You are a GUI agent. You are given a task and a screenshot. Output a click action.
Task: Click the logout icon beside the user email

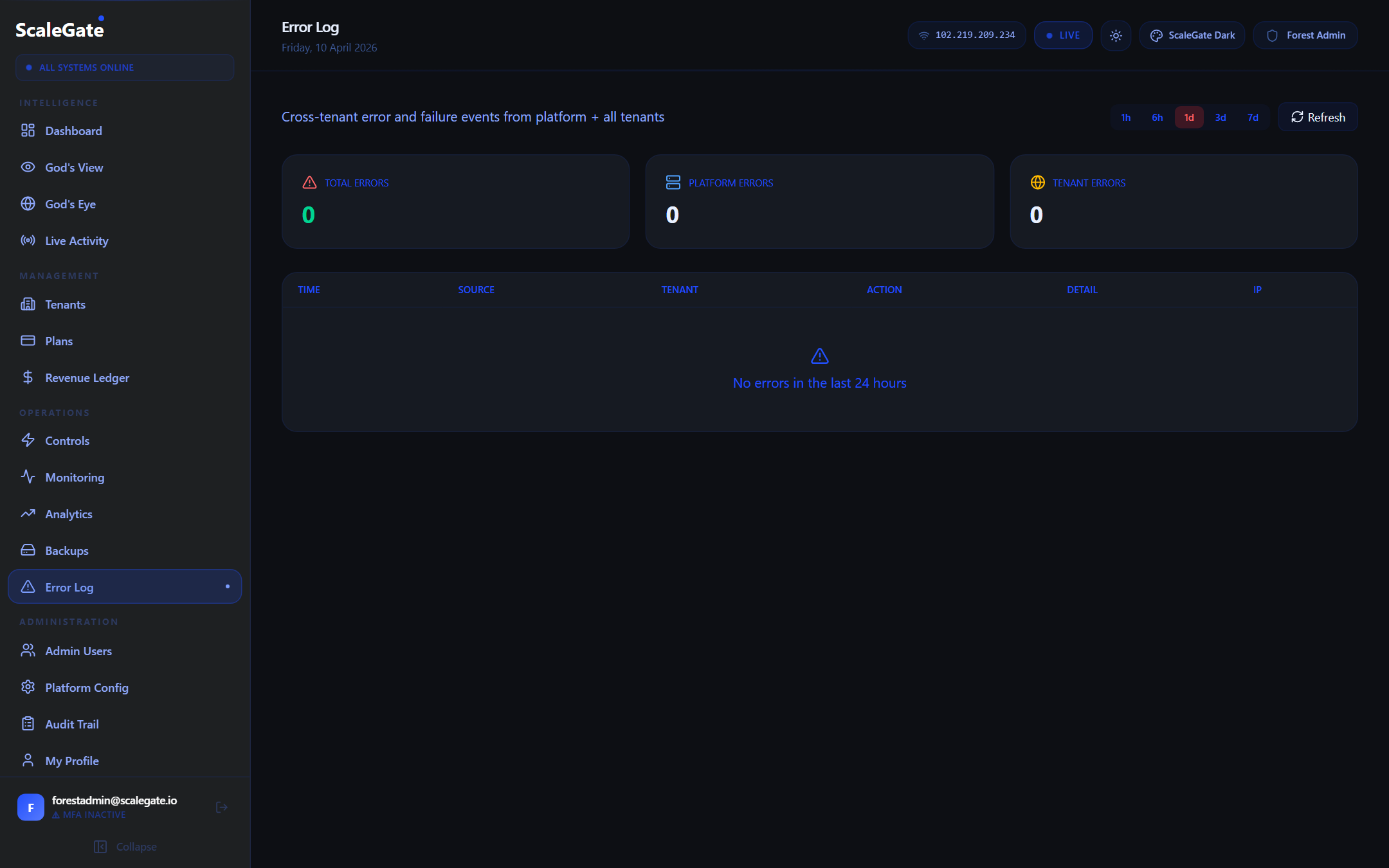(222, 807)
